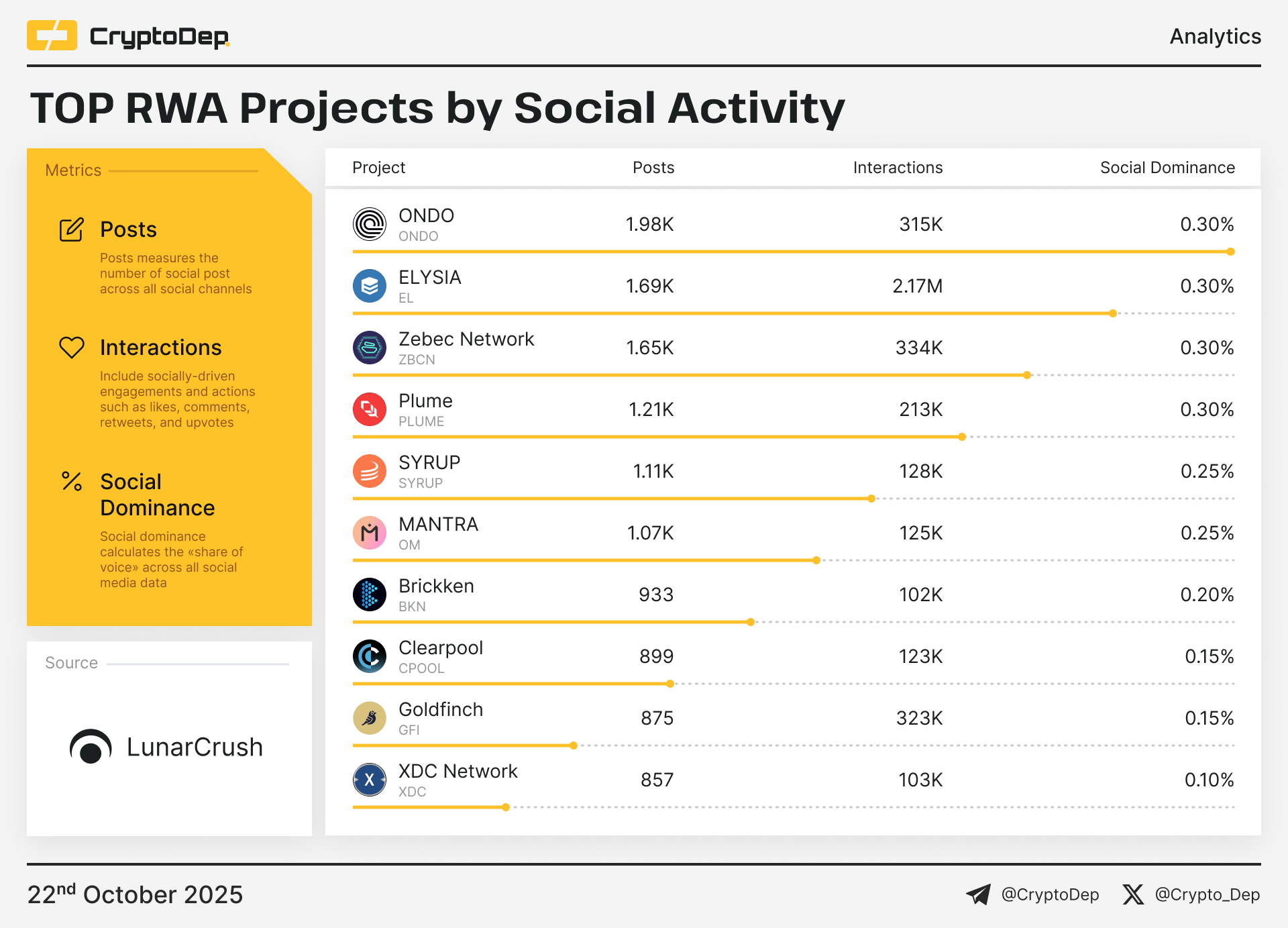Click the Posts pencil edit icon
Viewport: 1288px width, 928px height.
click(72, 229)
